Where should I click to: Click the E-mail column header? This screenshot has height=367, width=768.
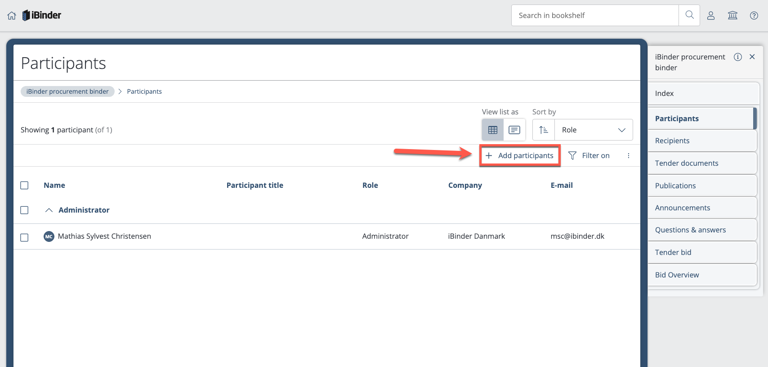[x=561, y=185]
